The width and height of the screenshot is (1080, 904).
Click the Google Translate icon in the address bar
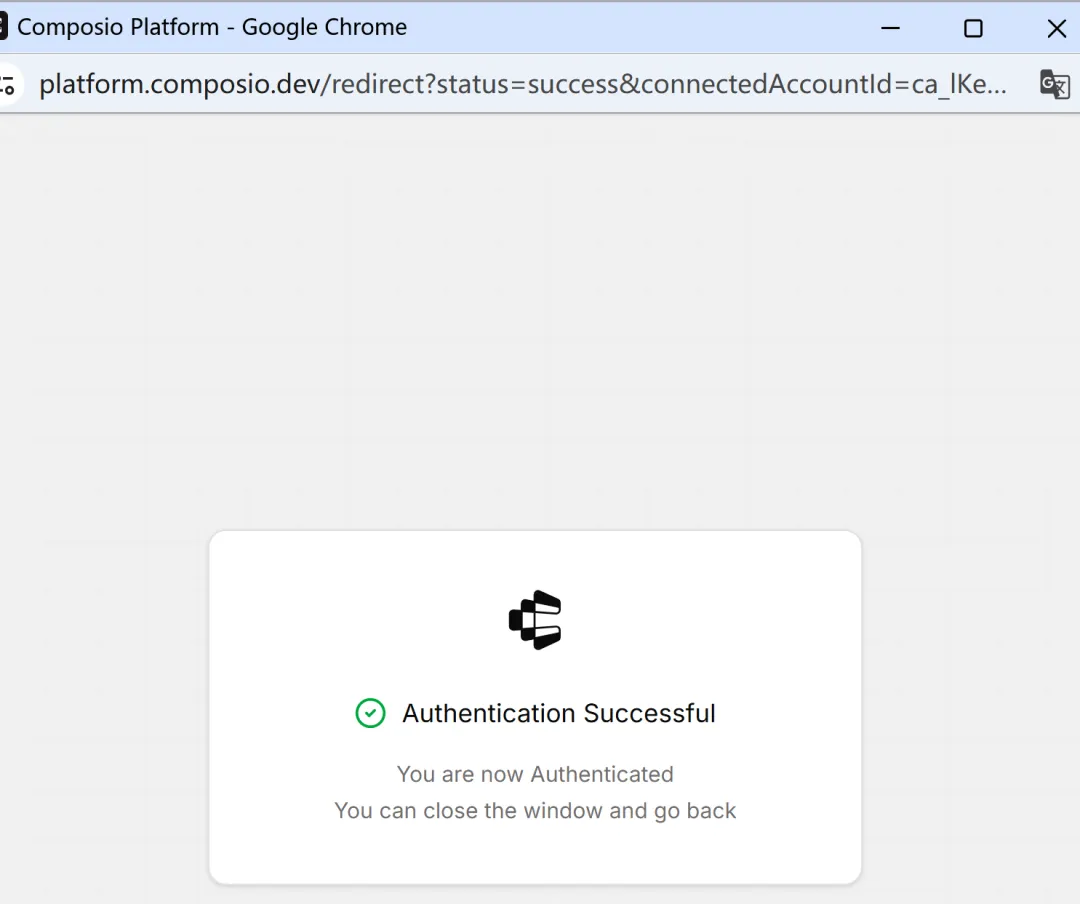[1054, 85]
